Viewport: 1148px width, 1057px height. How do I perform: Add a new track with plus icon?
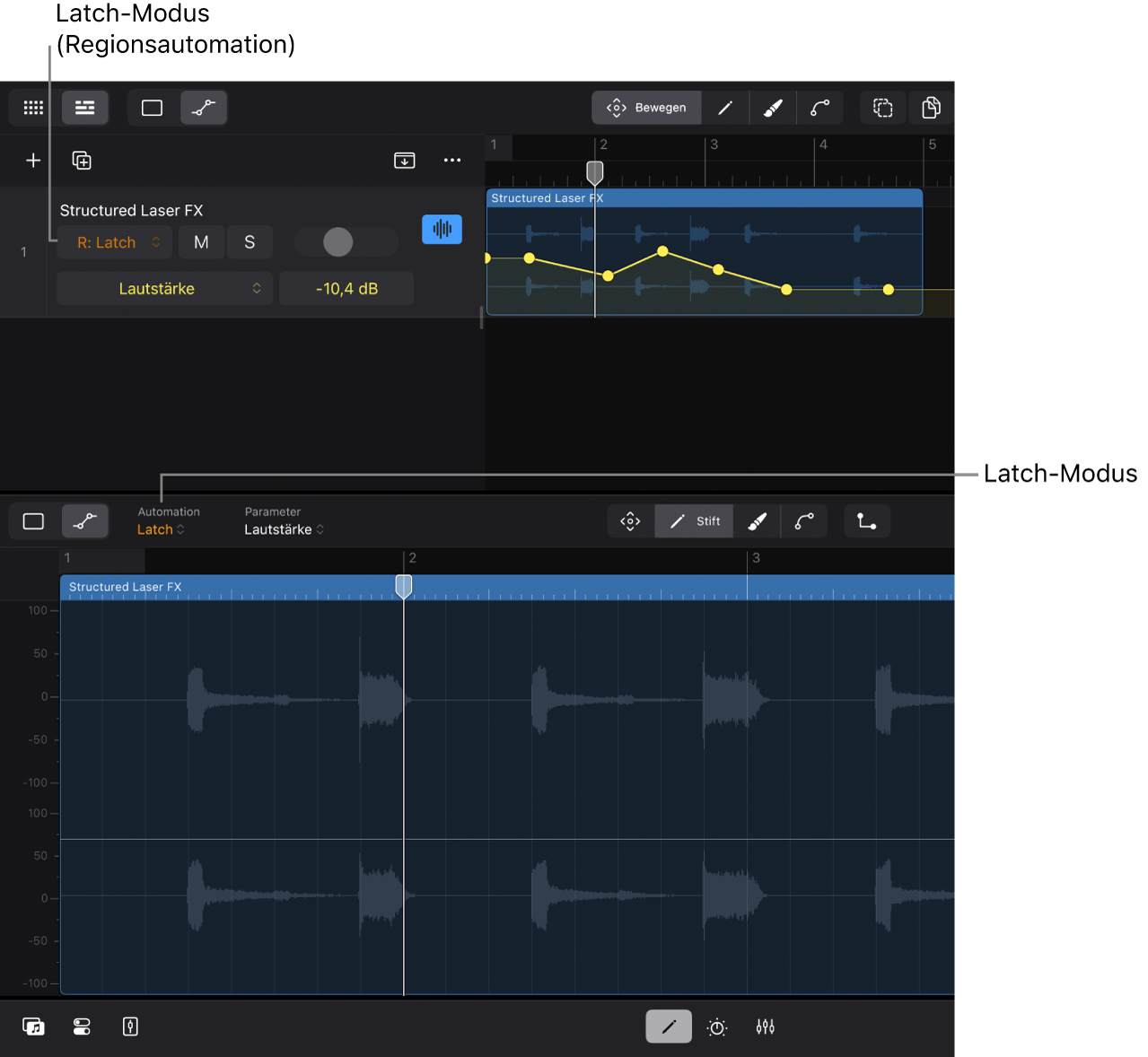coord(33,161)
